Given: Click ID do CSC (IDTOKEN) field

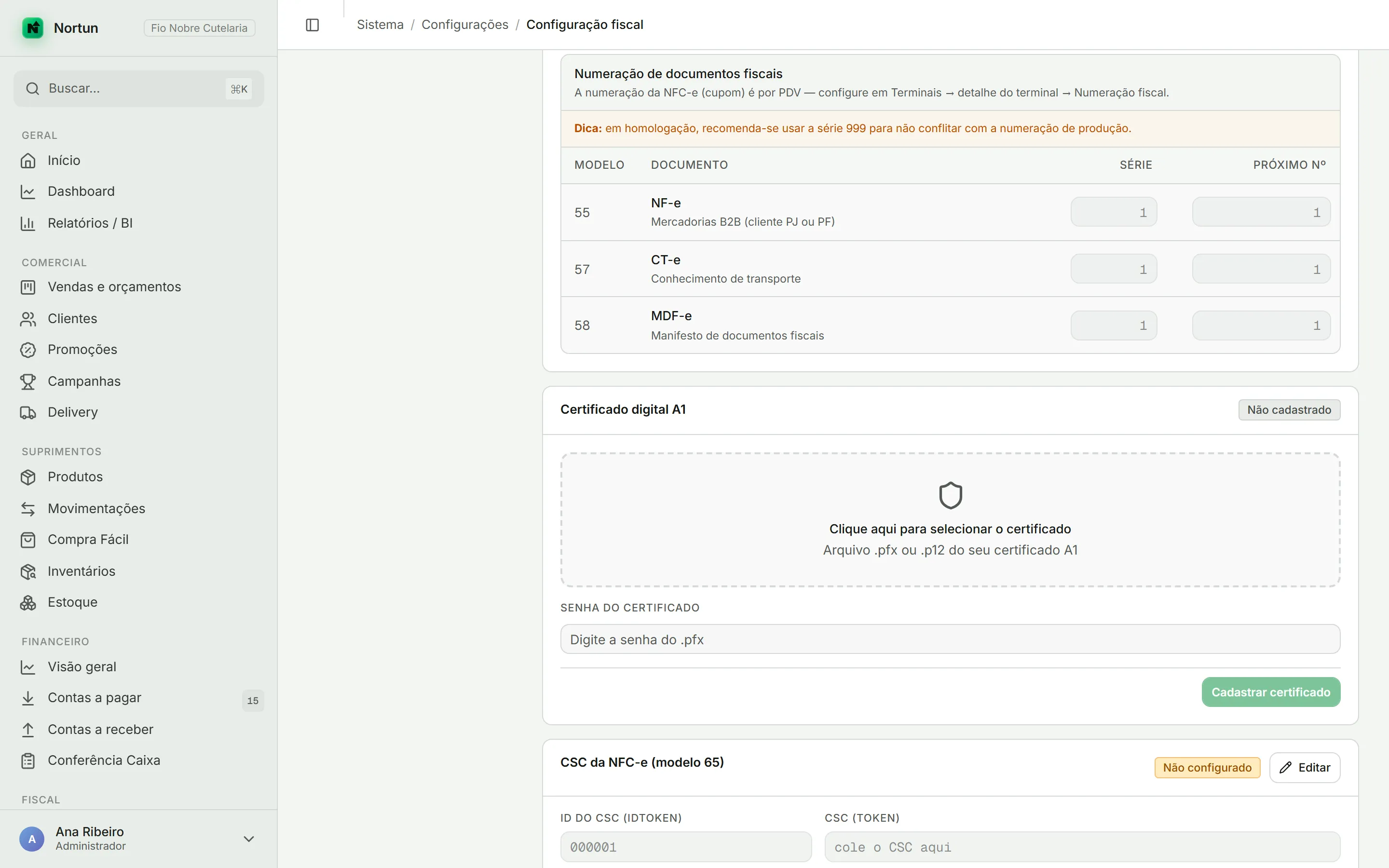Looking at the screenshot, I should 686,847.
